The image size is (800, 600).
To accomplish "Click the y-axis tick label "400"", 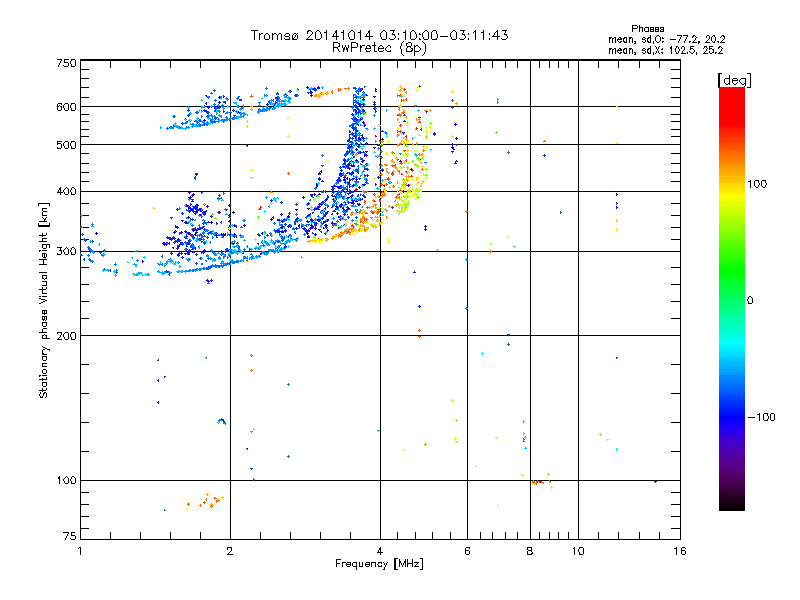I will [67, 192].
